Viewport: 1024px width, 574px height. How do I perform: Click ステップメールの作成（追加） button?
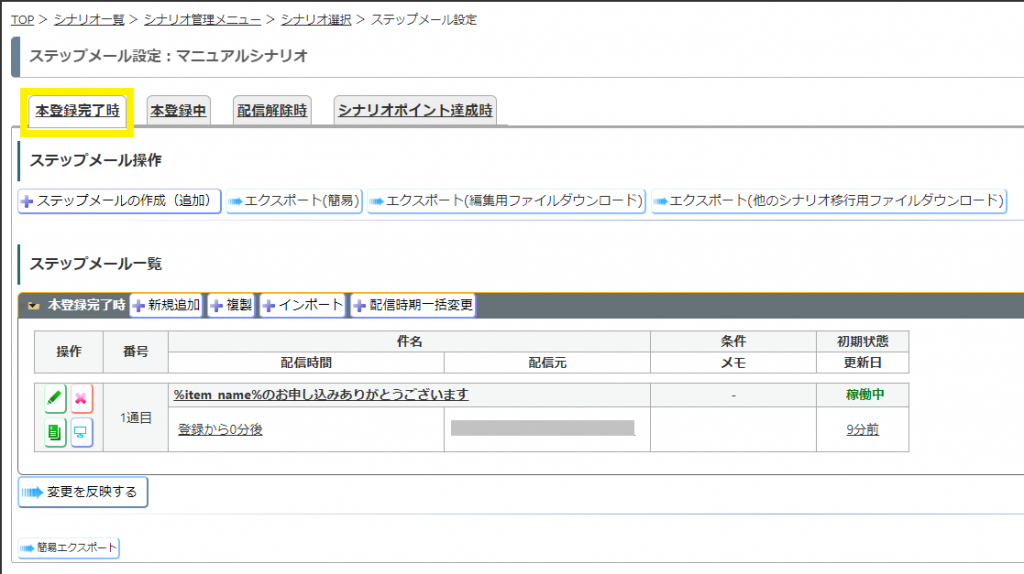point(120,200)
